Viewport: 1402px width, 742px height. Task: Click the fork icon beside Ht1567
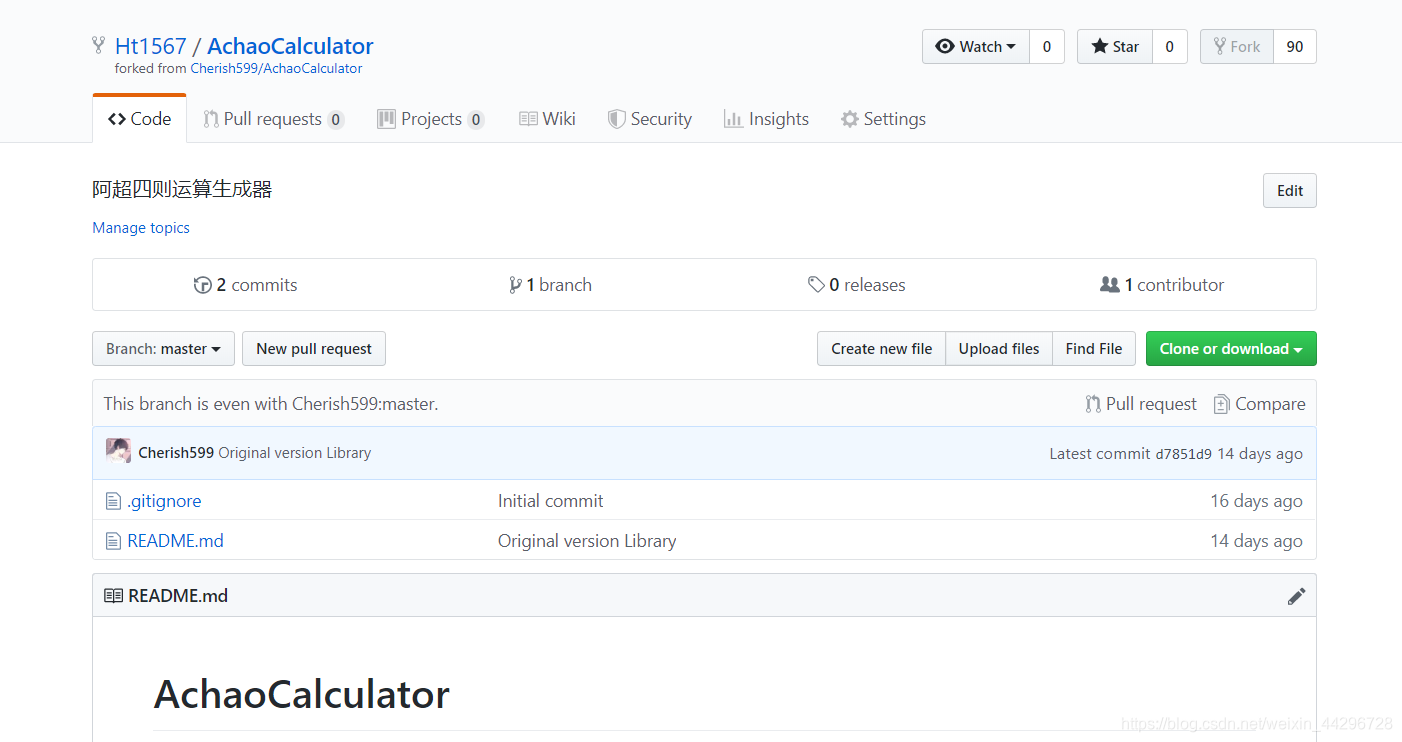point(98,45)
